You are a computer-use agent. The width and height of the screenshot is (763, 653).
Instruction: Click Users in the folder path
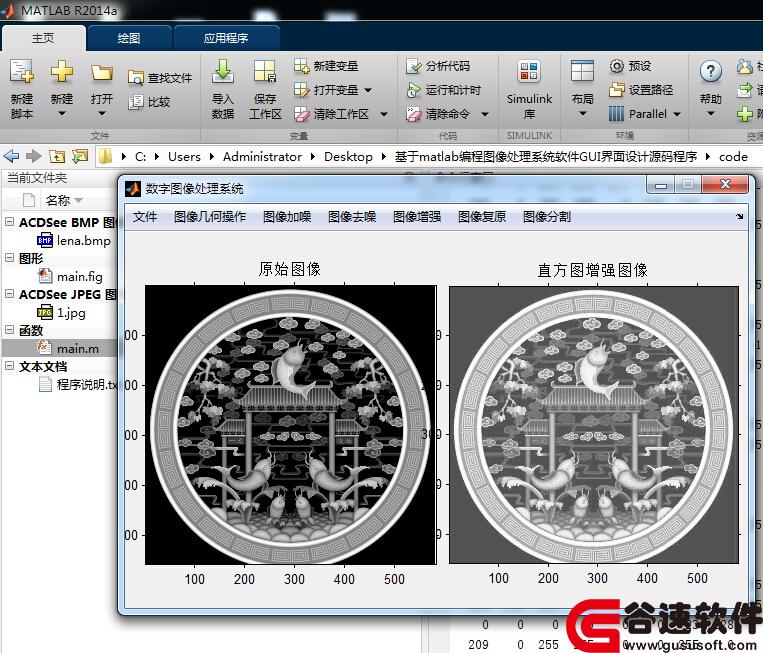[184, 157]
